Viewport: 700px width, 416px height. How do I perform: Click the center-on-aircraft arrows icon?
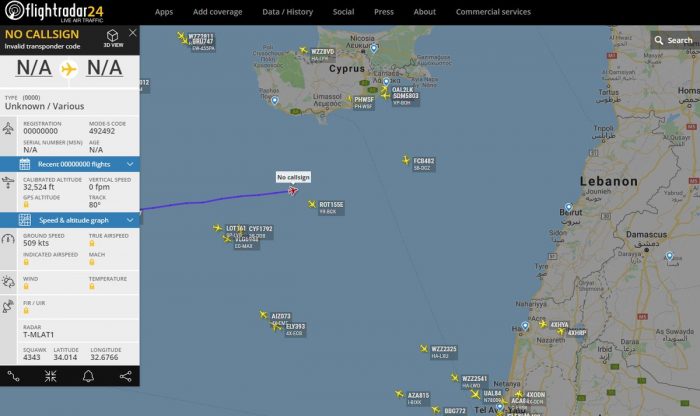[x=50, y=376]
